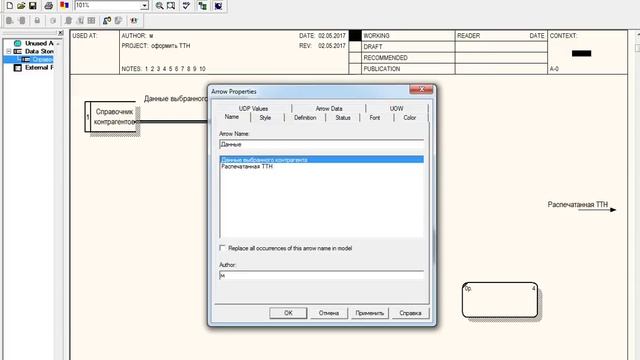Click the External R... tree node icon

18,68
